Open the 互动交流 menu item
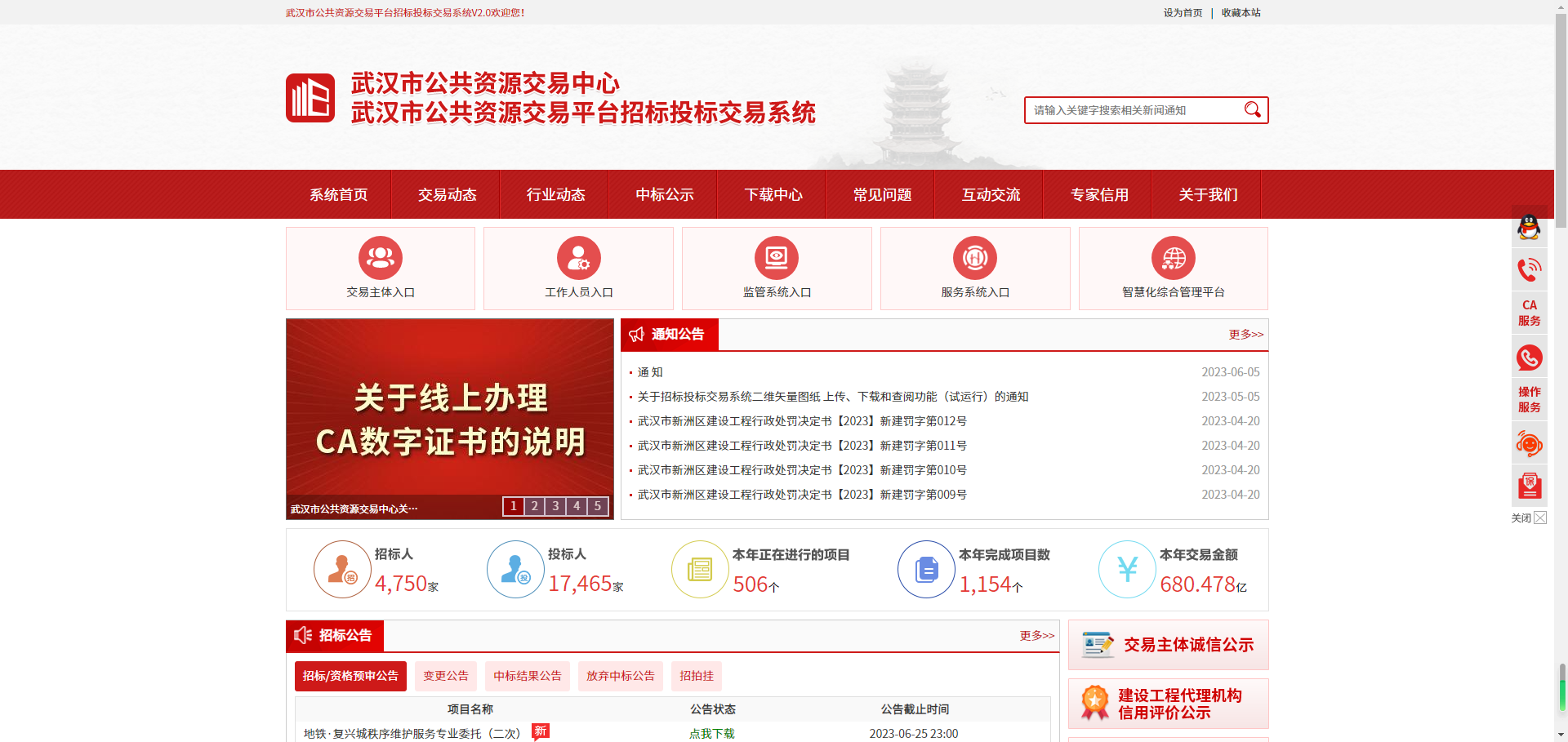This screenshot has height=742, width=1568. [991, 194]
